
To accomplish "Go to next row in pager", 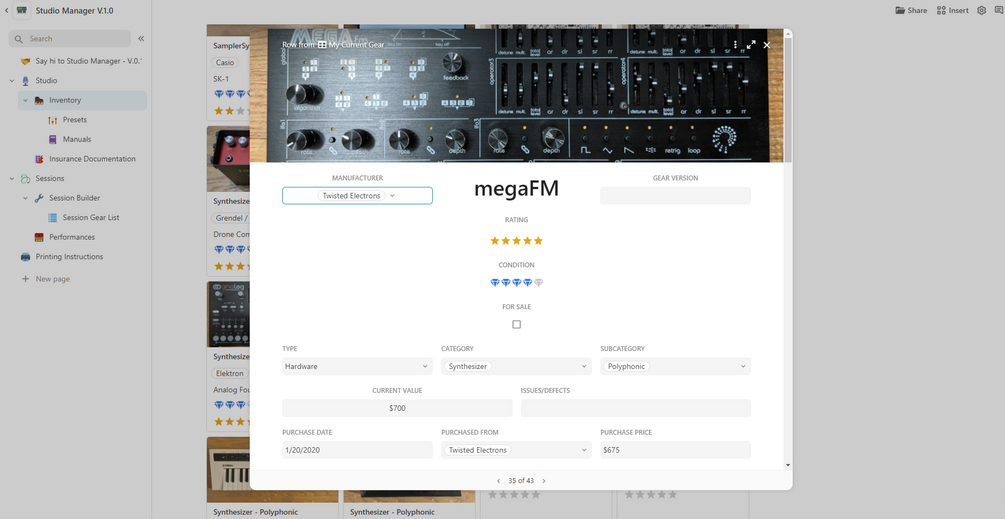I will click(544, 481).
